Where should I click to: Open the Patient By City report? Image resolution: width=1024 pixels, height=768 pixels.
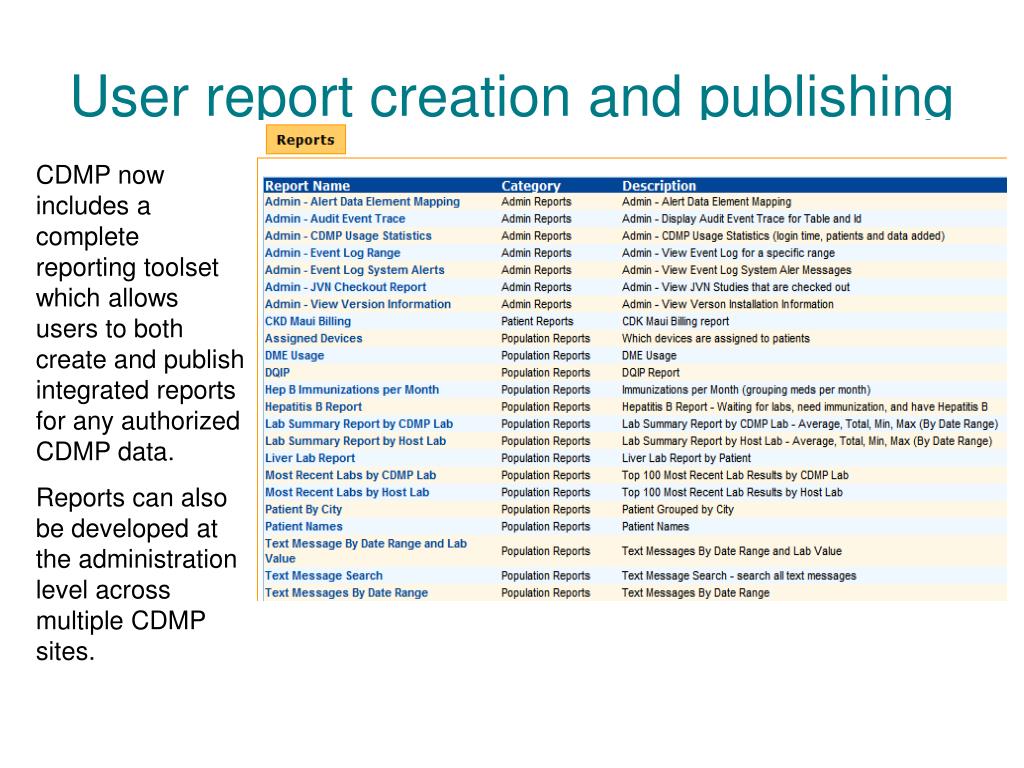304,509
